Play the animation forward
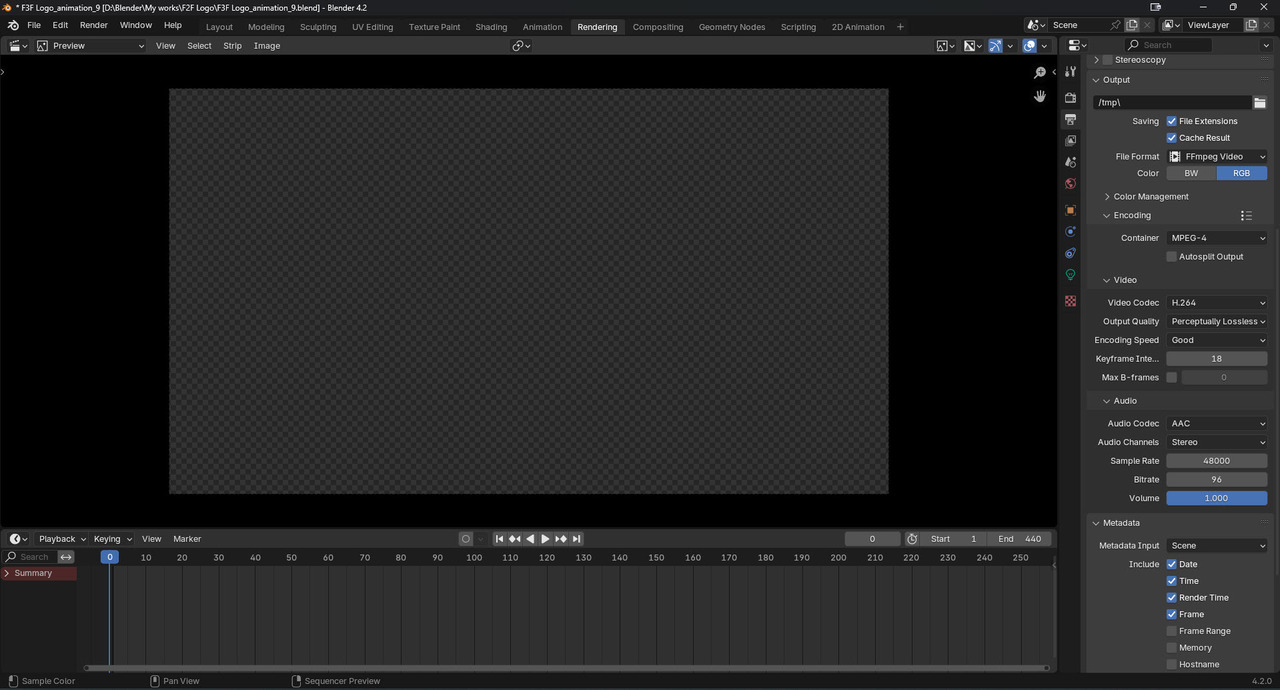This screenshot has height=690, width=1280. (545, 539)
